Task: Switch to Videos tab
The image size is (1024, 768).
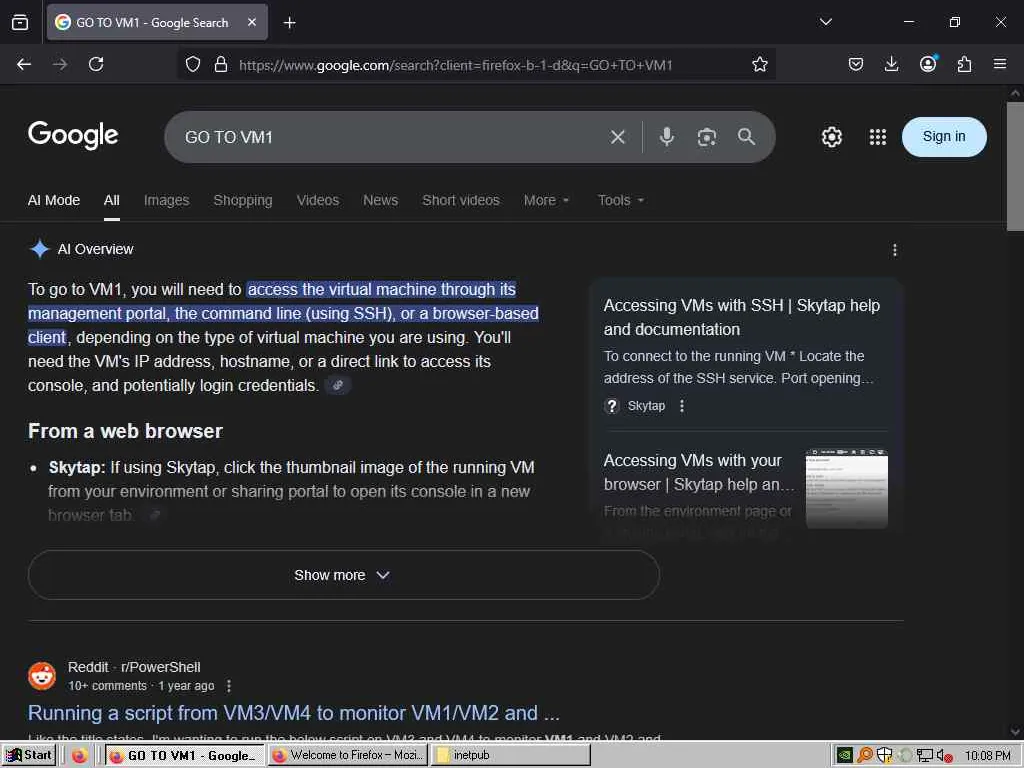Action: [x=318, y=200]
